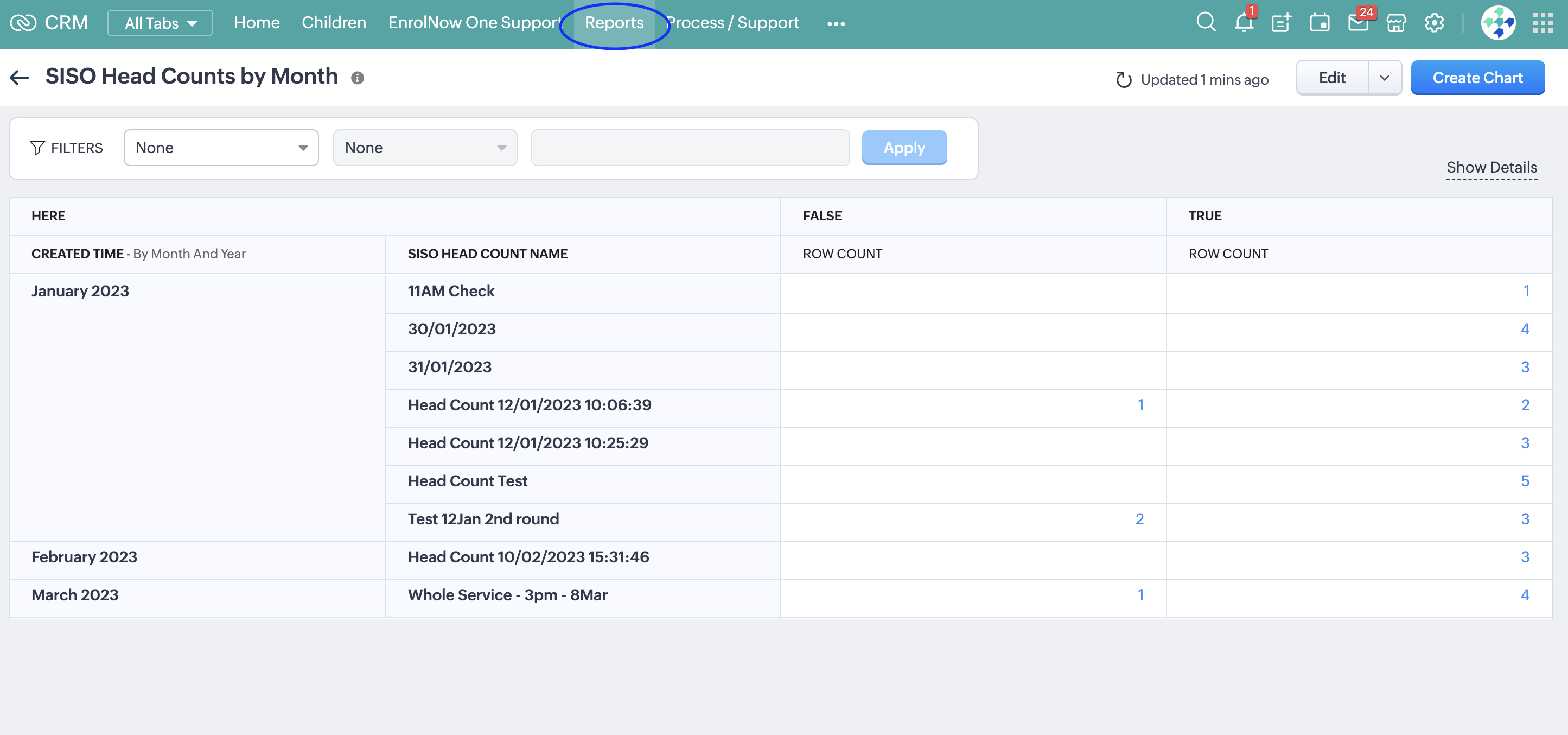Click the back arrow beside report title
This screenshot has width=1568, height=735.
[20, 77]
